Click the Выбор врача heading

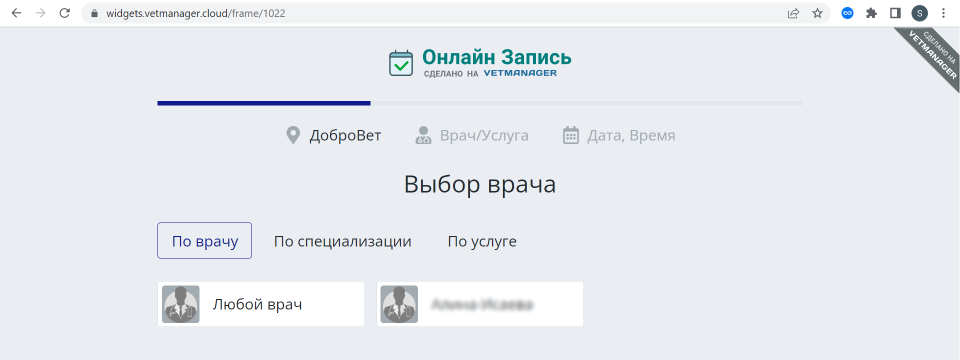pyautogui.click(x=480, y=184)
